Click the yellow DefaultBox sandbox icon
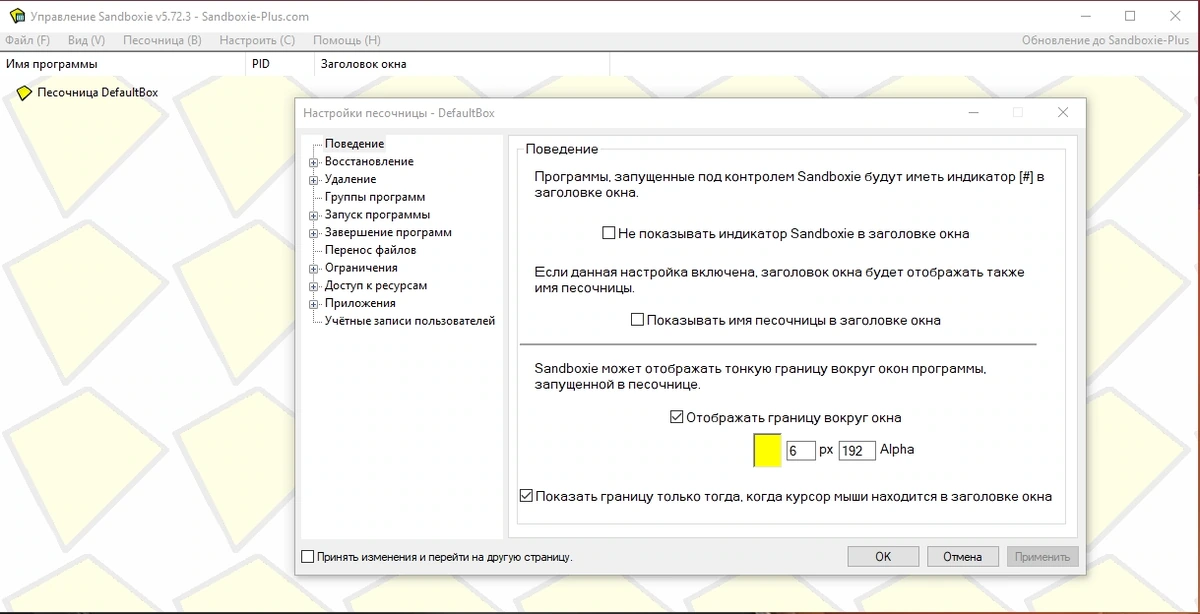Screen dimensions: 1200x614 click(24, 93)
